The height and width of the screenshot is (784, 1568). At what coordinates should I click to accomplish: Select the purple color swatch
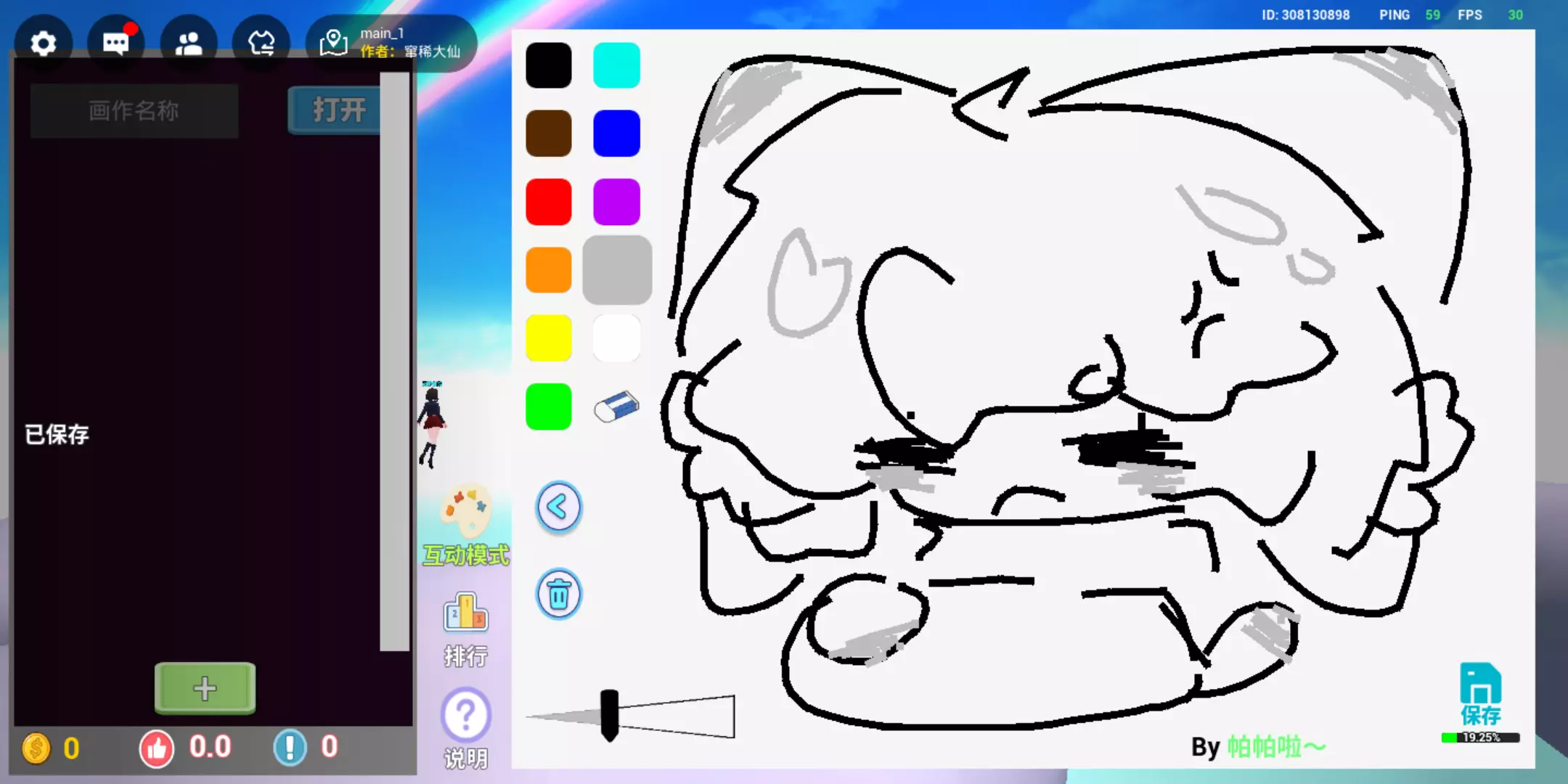point(616,202)
